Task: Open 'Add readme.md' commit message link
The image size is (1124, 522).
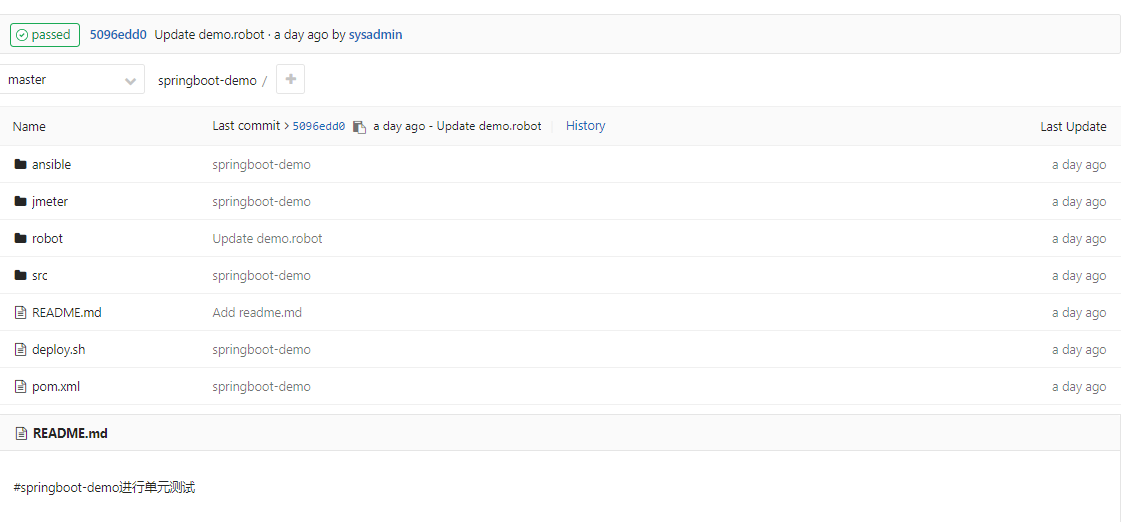Action: (x=257, y=312)
